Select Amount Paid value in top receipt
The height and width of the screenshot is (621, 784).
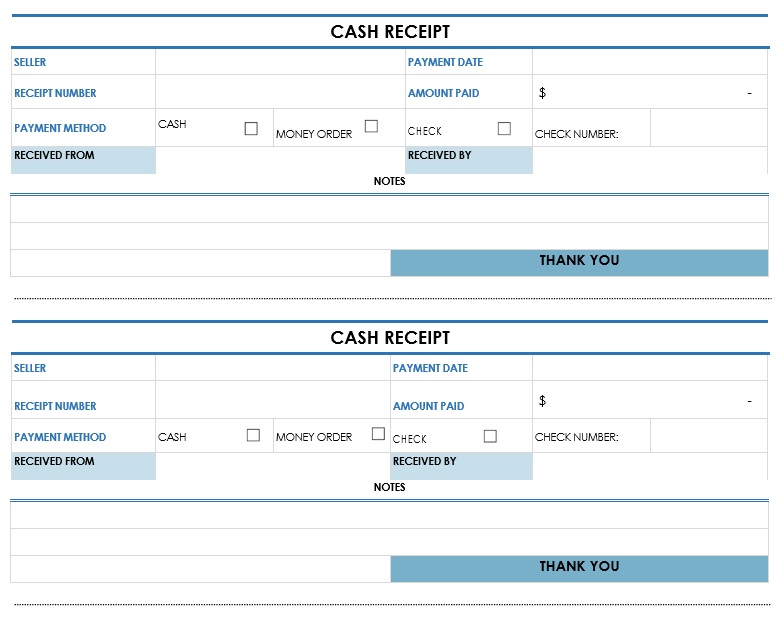pos(649,93)
